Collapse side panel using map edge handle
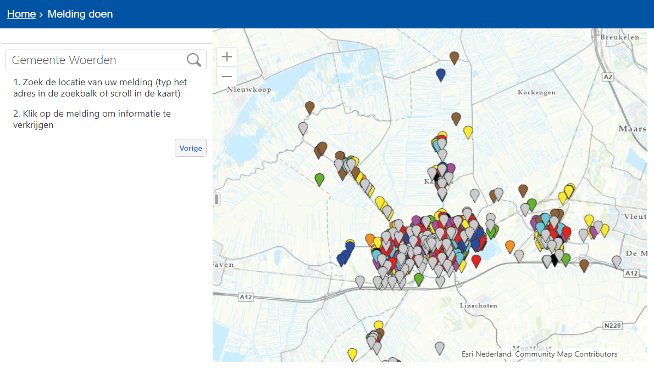The image size is (654, 372). pyautogui.click(x=216, y=199)
